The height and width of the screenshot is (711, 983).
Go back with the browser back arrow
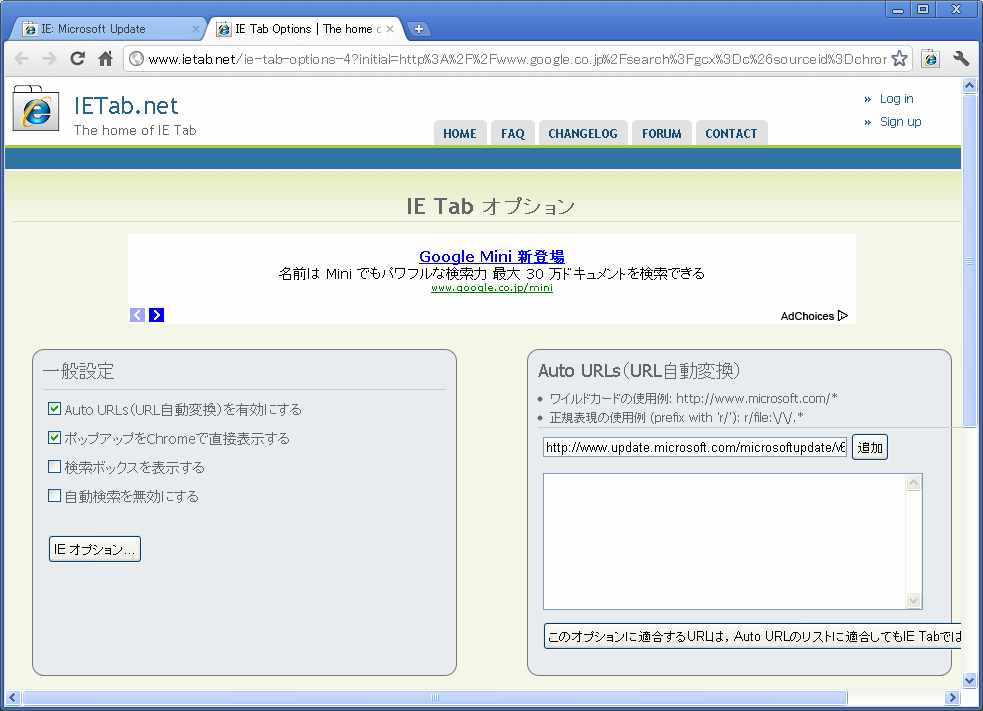tap(21, 59)
